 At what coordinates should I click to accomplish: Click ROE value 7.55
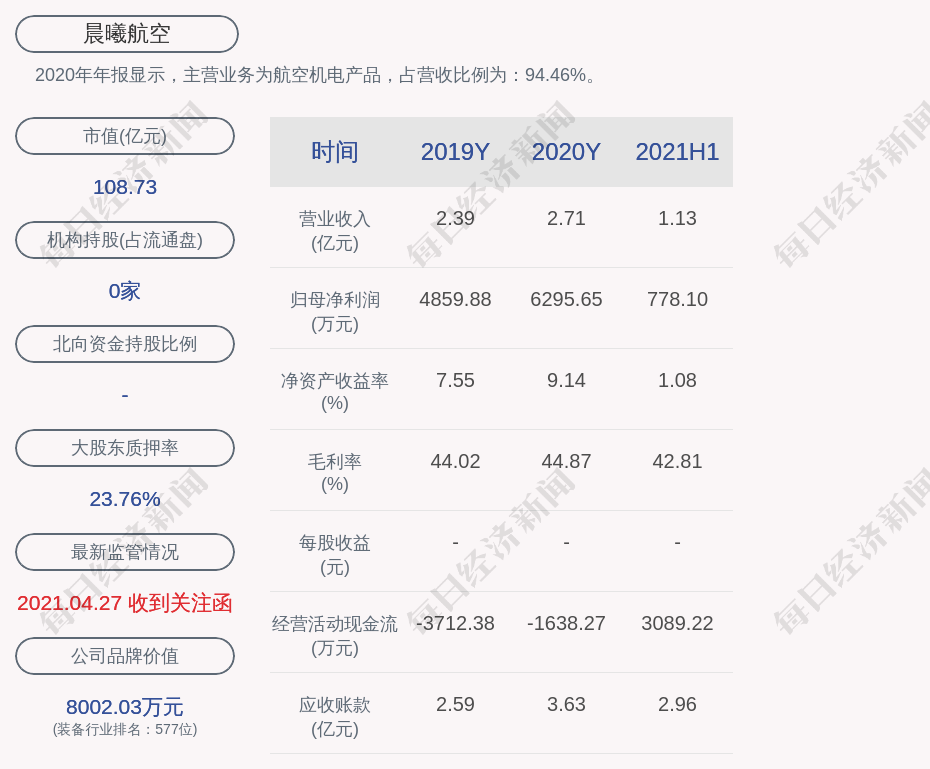click(456, 380)
